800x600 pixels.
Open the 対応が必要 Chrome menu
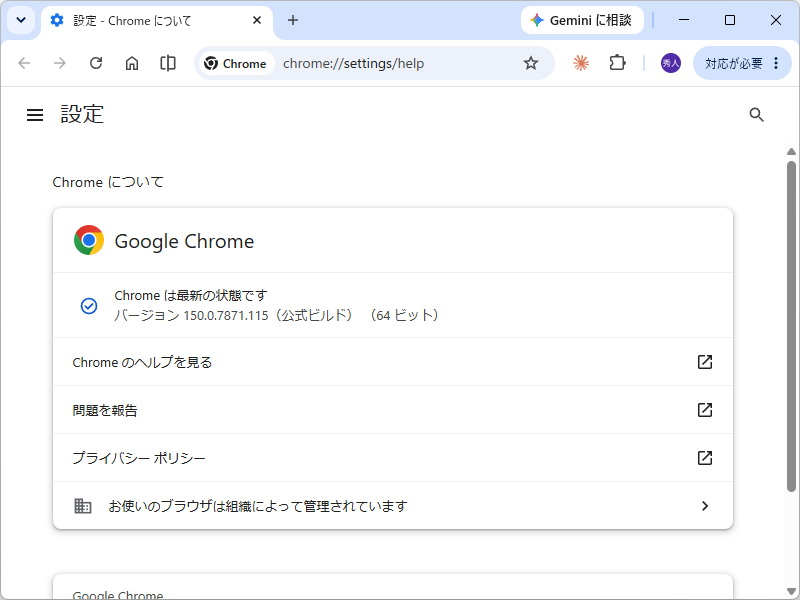point(742,63)
